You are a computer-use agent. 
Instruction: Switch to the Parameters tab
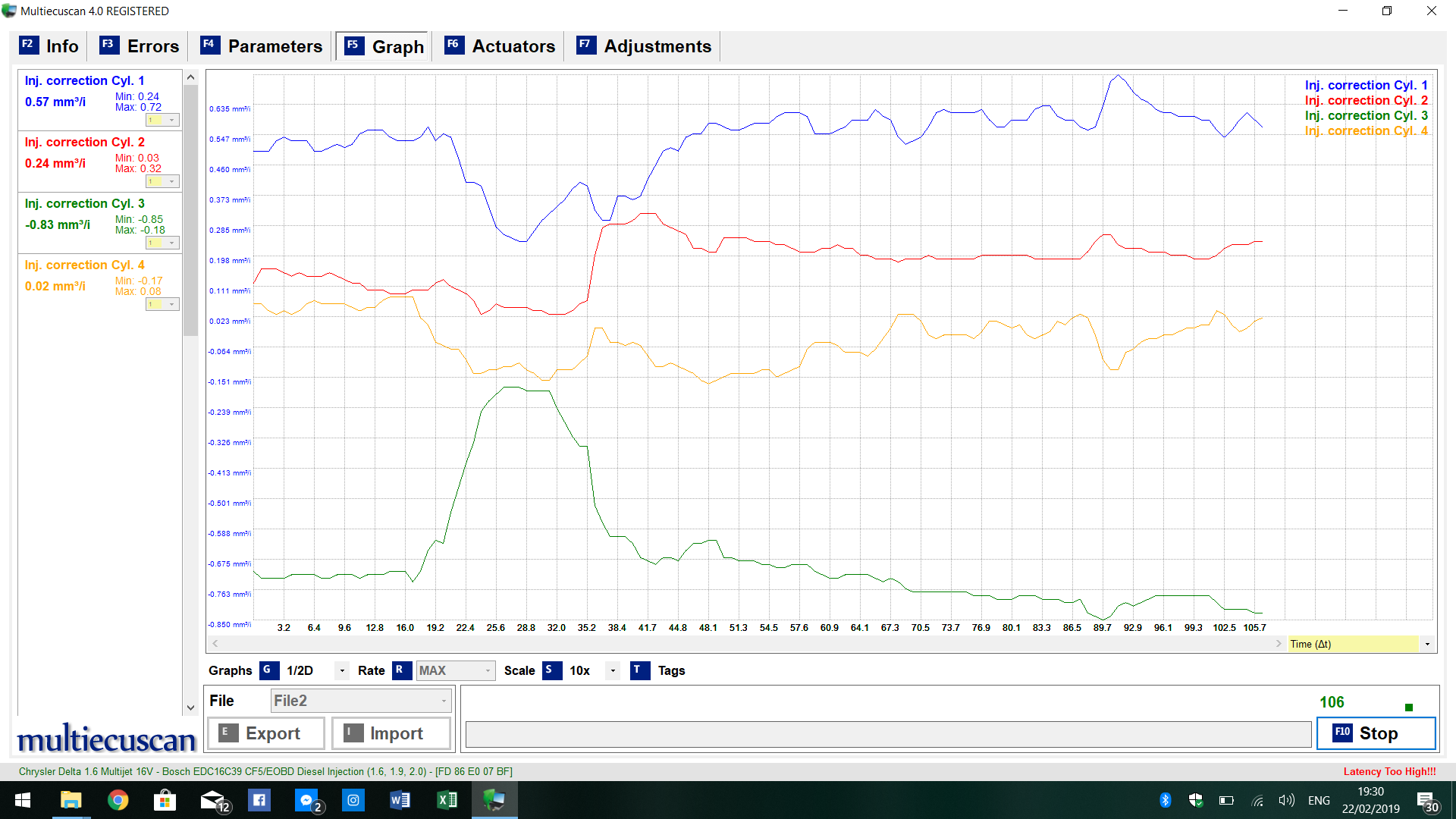pyautogui.click(x=262, y=46)
